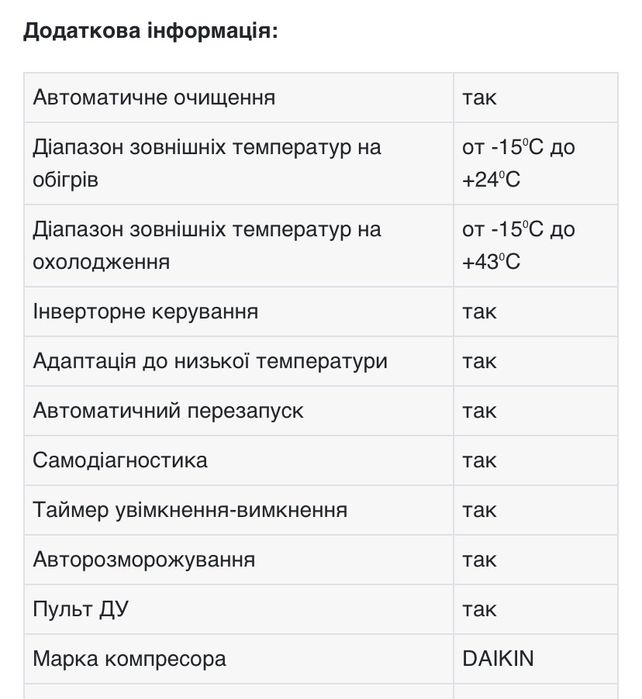The image size is (642, 699).
Task: Click the "Марка компресора" label
Action: [x=130, y=659]
